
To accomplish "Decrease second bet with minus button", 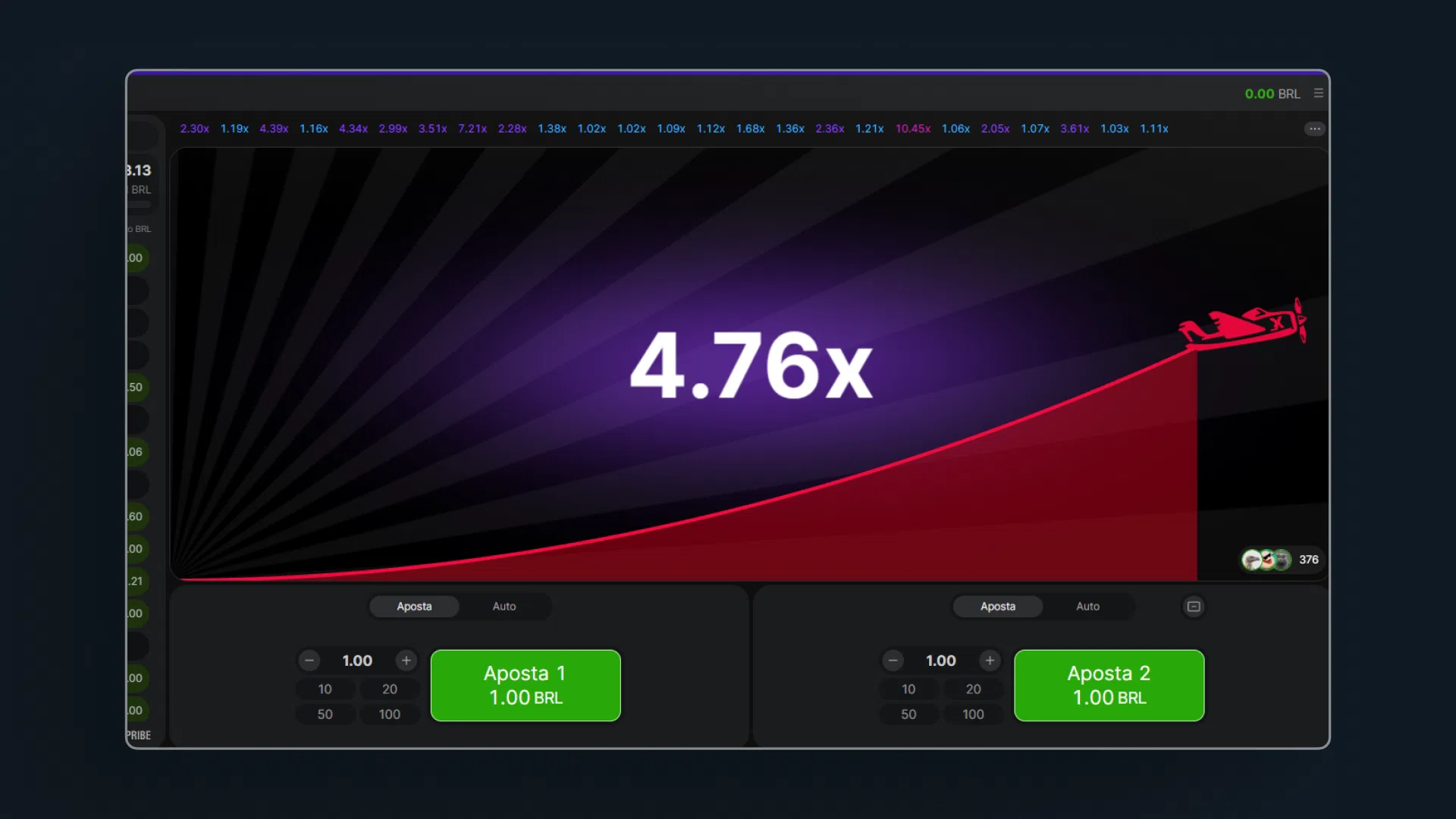I will pyautogui.click(x=893, y=661).
